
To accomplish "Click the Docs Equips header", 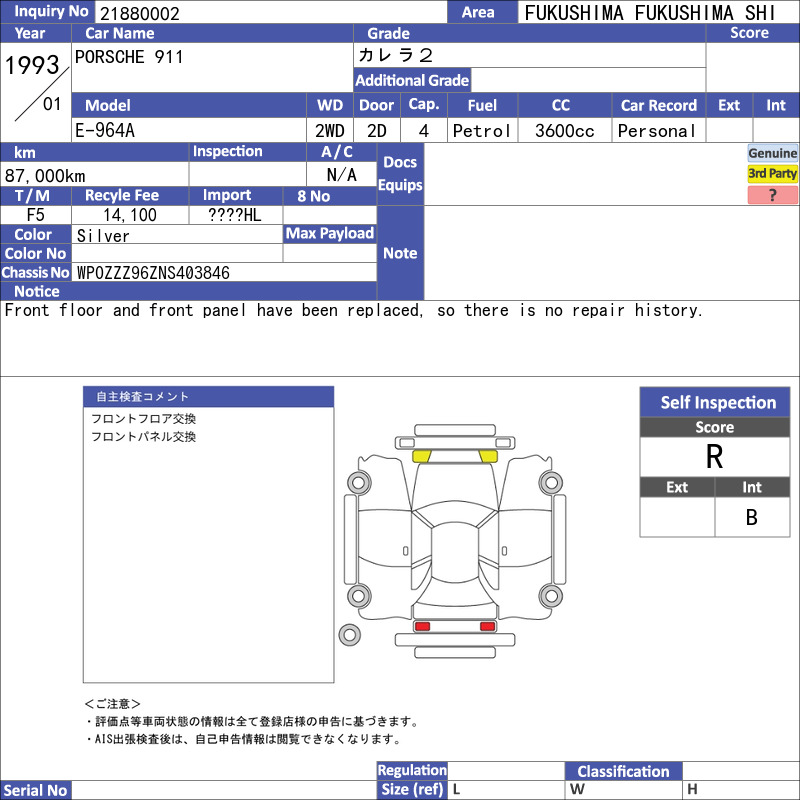I will point(400,173).
